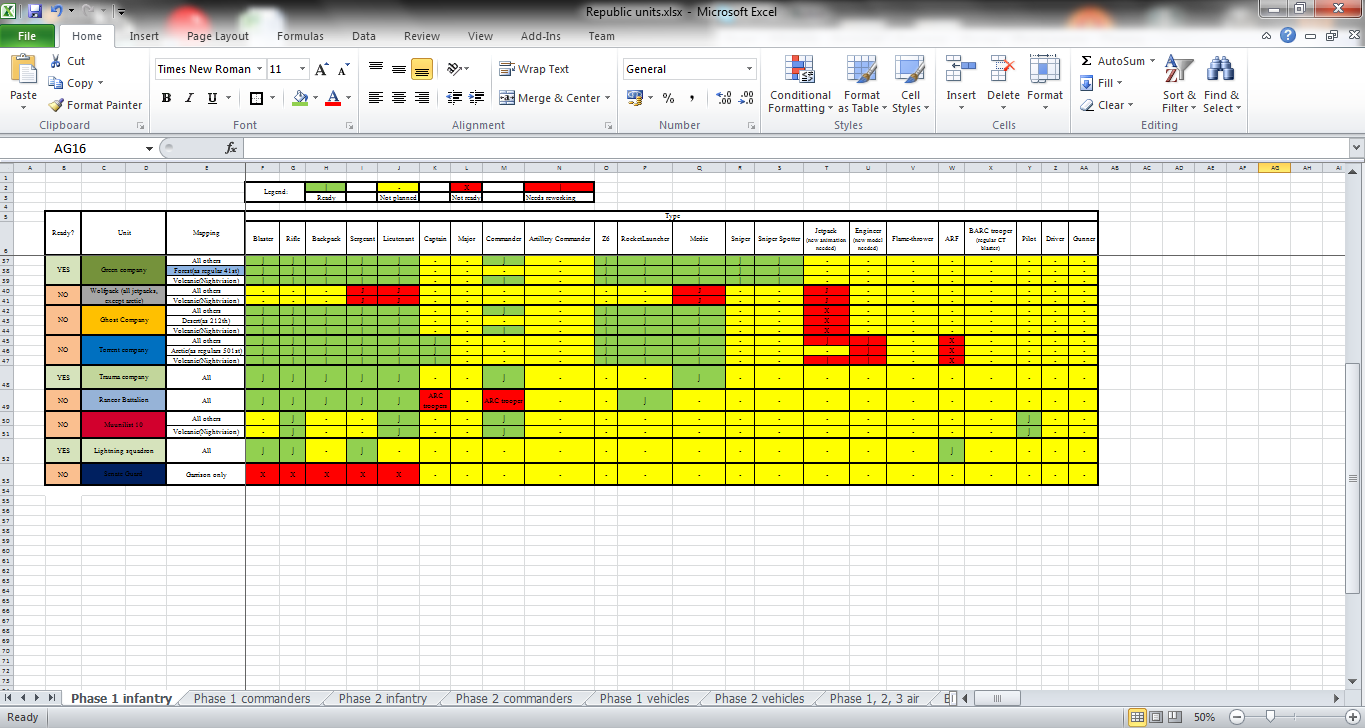Click Fill Color paint bucket swatch

tap(299, 98)
